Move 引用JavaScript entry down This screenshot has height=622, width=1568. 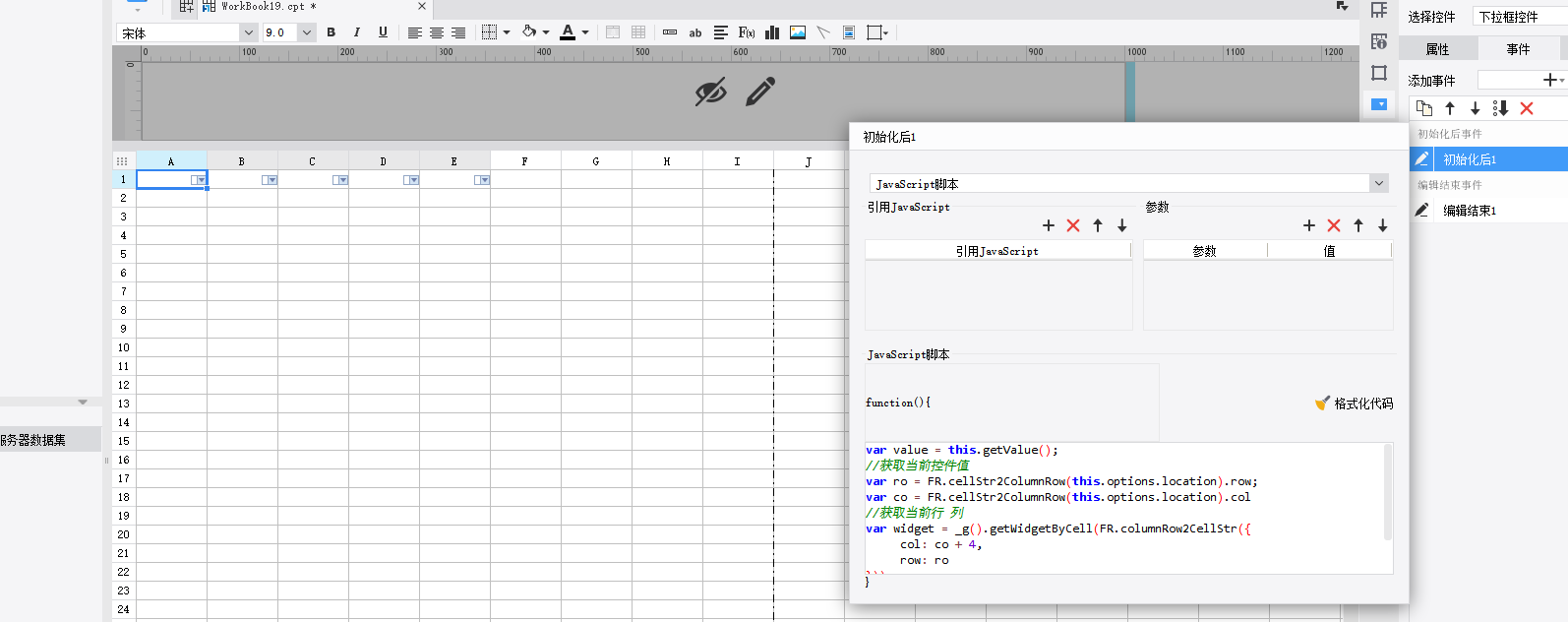click(1122, 225)
